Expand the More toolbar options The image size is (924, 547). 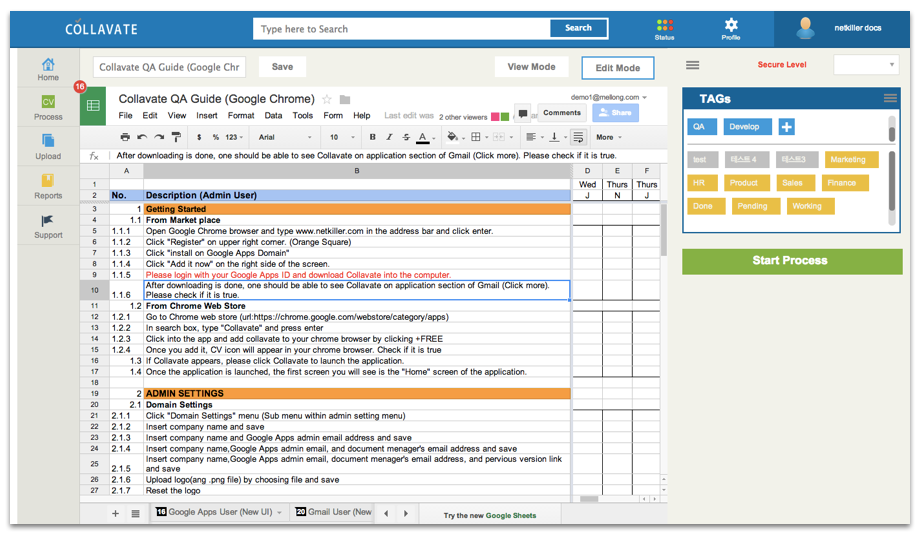point(609,137)
